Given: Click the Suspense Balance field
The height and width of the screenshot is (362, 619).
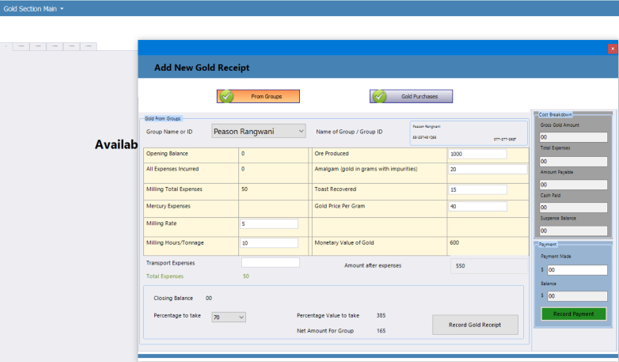Looking at the screenshot, I should click(x=573, y=231).
